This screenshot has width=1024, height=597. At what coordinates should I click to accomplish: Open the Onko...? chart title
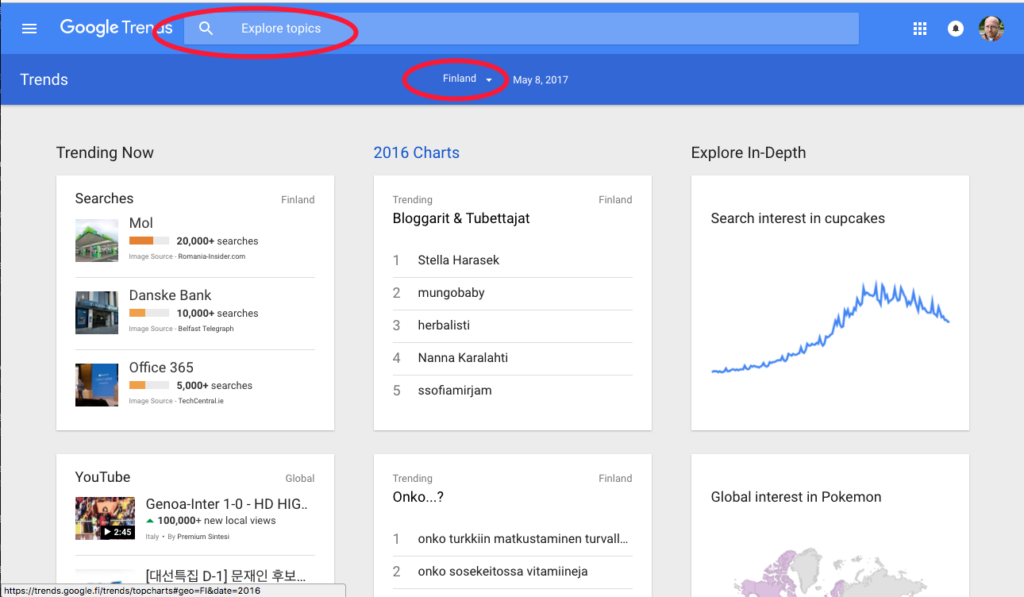pos(418,497)
